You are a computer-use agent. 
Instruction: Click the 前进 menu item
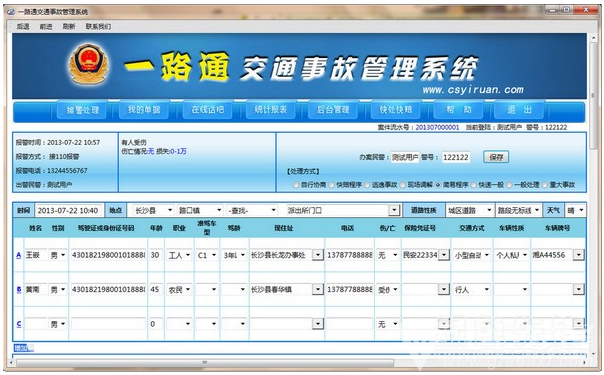coord(46,26)
